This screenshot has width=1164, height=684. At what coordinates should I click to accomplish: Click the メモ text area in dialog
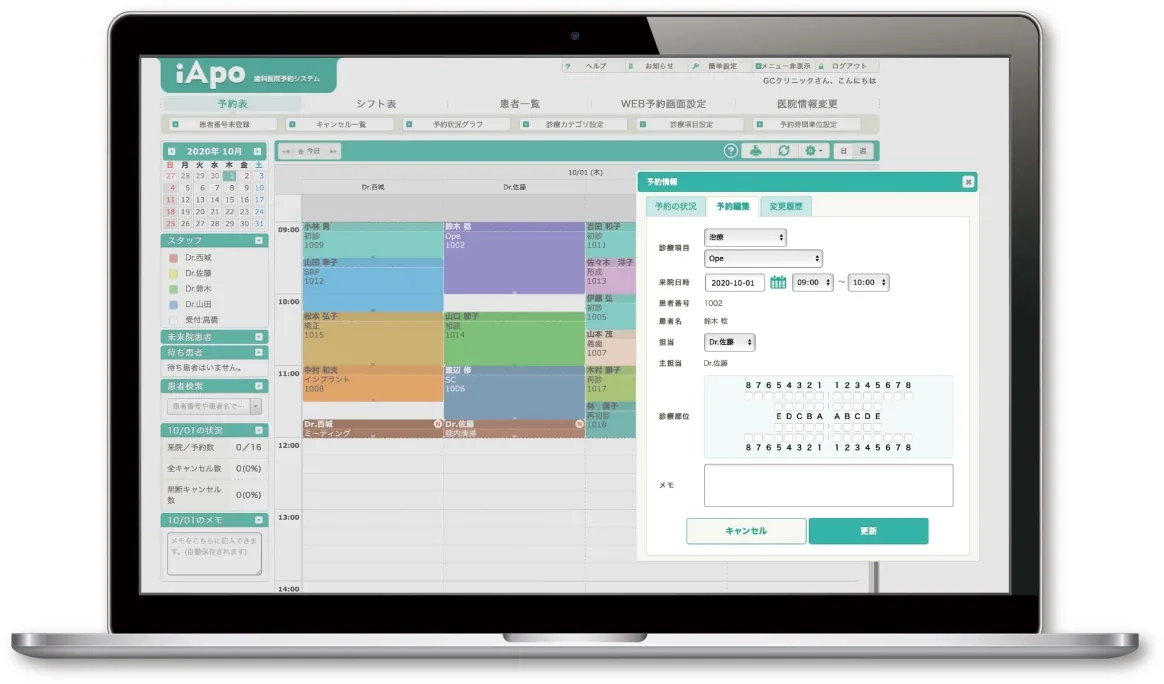point(828,486)
